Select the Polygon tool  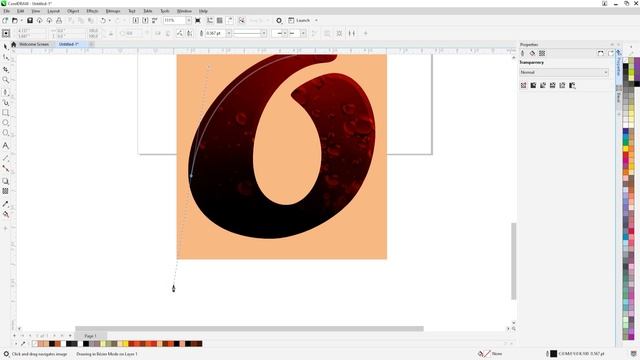point(6,133)
